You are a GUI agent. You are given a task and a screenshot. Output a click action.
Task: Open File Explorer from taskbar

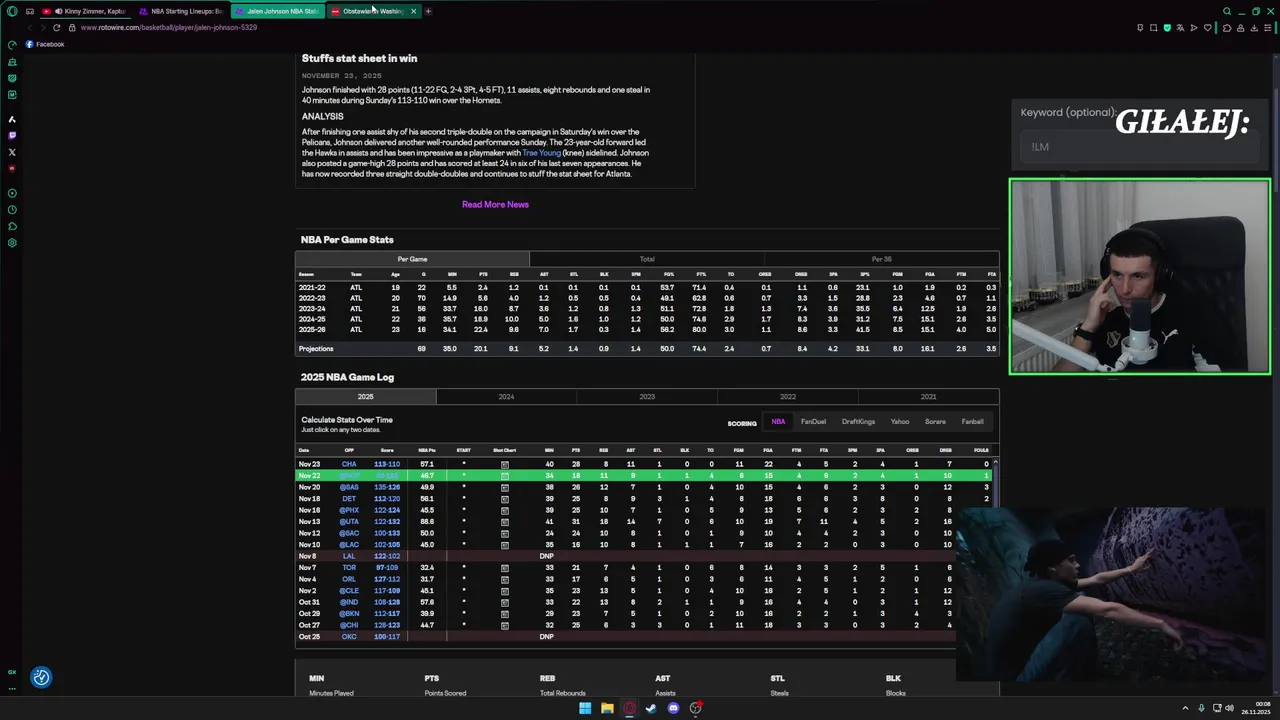coord(607,708)
